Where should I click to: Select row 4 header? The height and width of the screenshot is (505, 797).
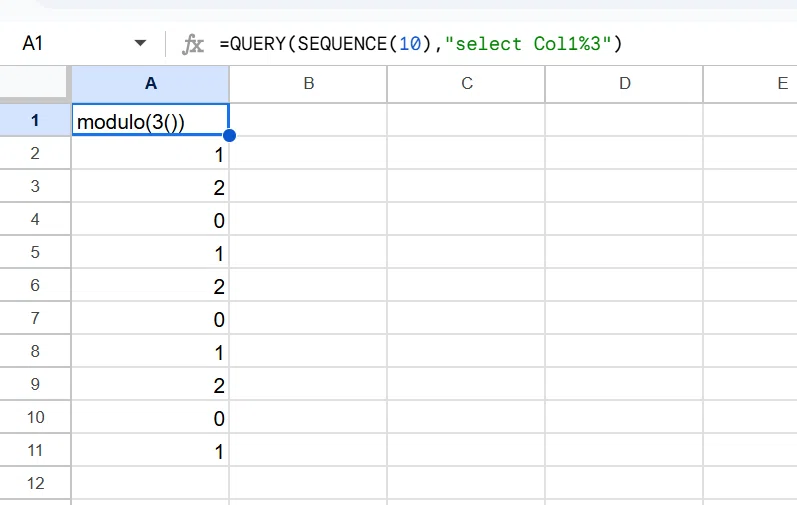(35, 219)
